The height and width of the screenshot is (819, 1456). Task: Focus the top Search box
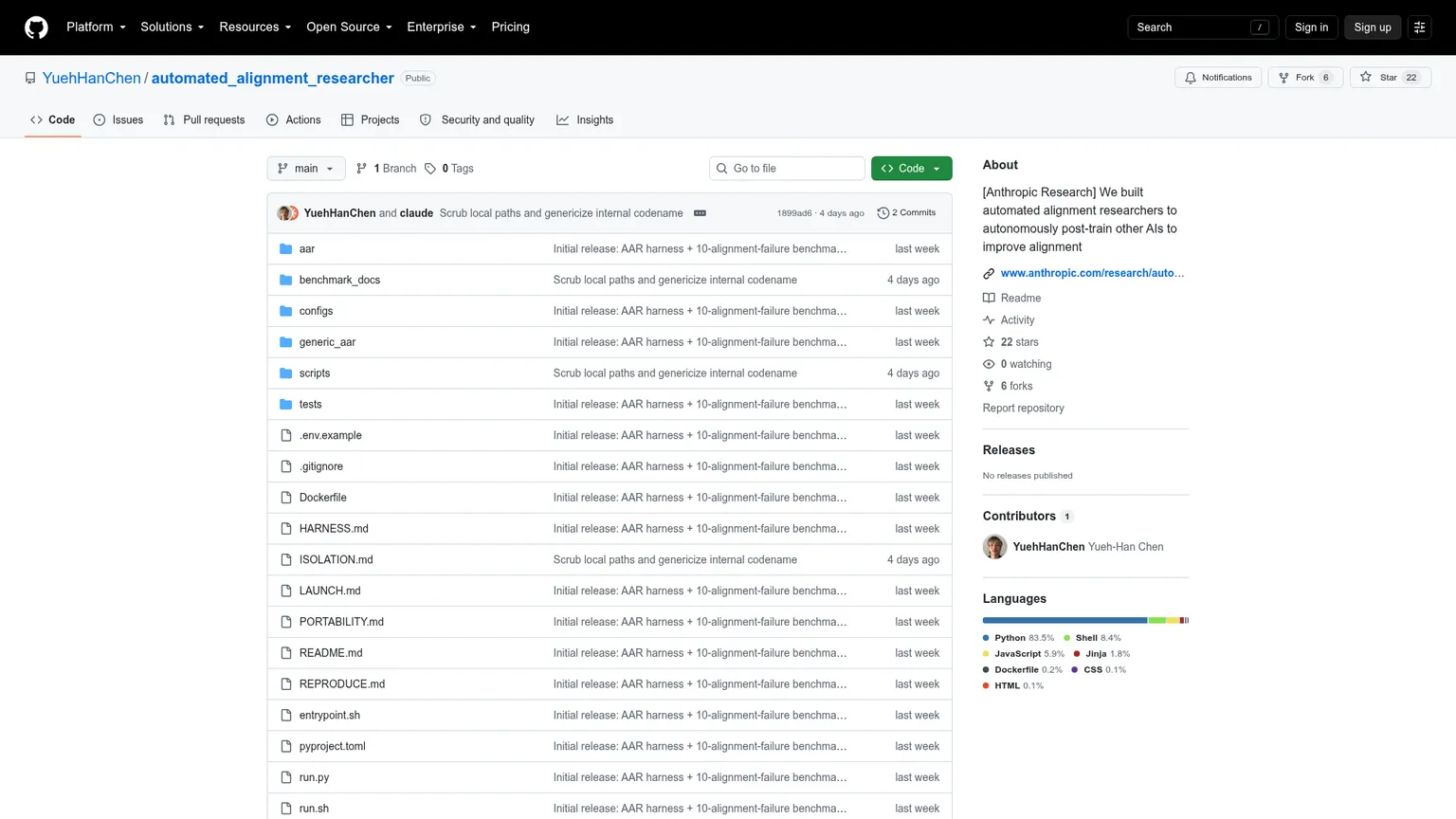pyautogui.click(x=1202, y=27)
